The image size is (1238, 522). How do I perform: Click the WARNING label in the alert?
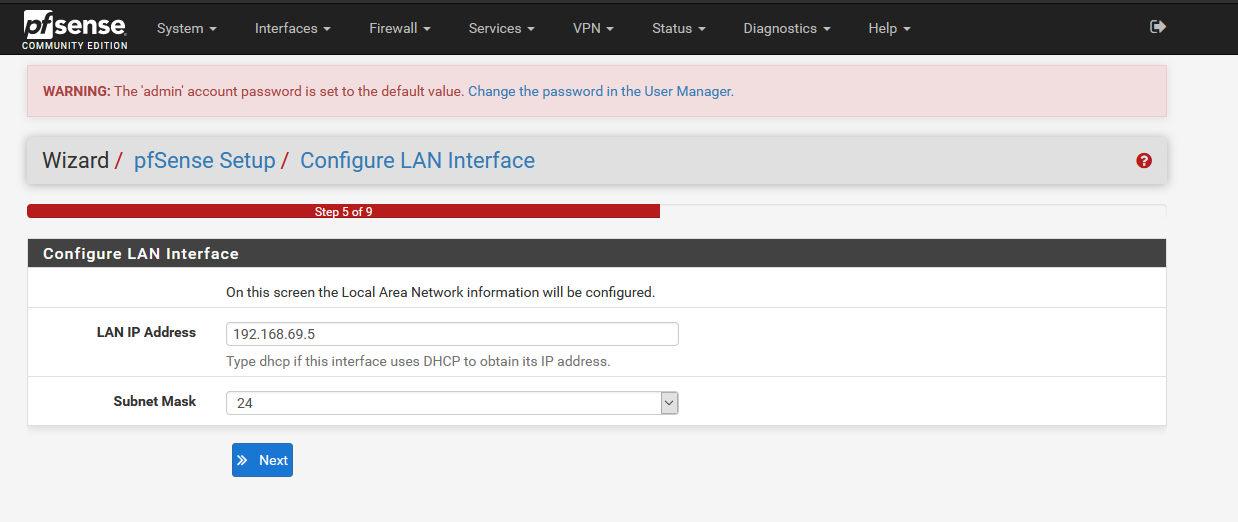click(77, 91)
